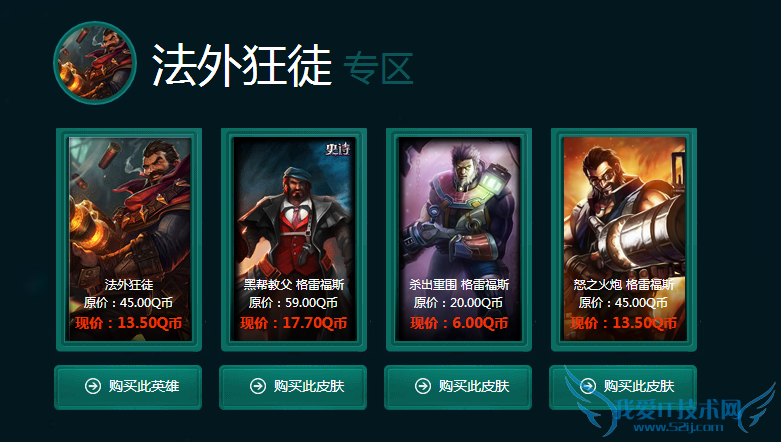Click arrow icon on 杀出重围 buy button
Screen dimensions: 781x442
[423, 386]
